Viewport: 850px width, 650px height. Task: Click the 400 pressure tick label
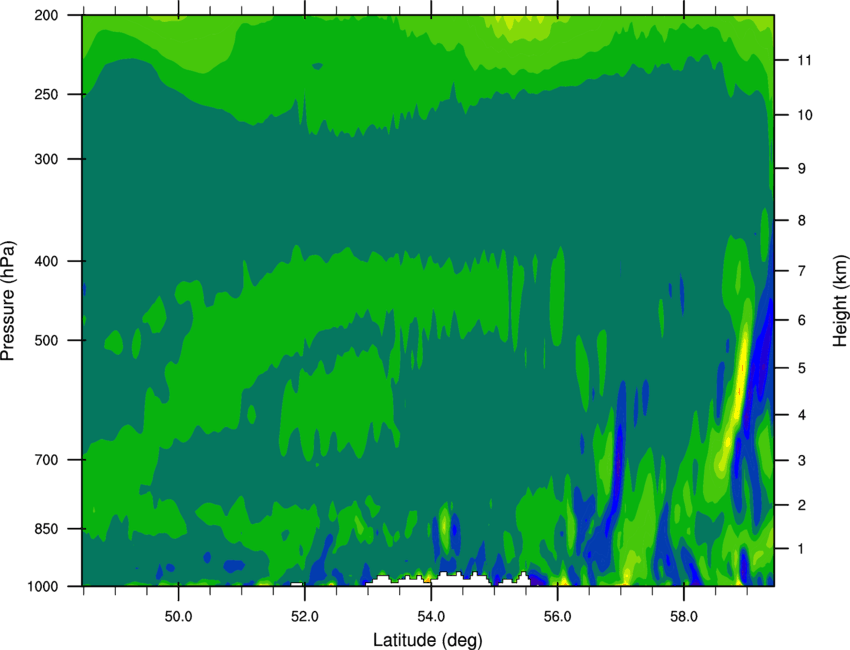click(x=46, y=261)
